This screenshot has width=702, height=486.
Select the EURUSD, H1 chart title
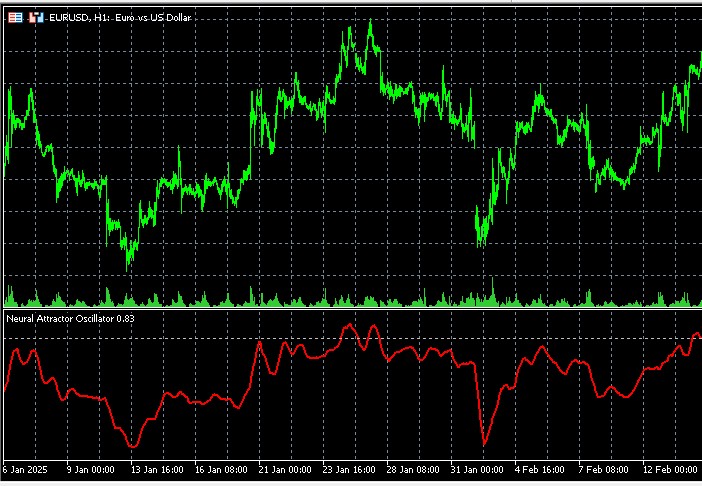click(120, 17)
